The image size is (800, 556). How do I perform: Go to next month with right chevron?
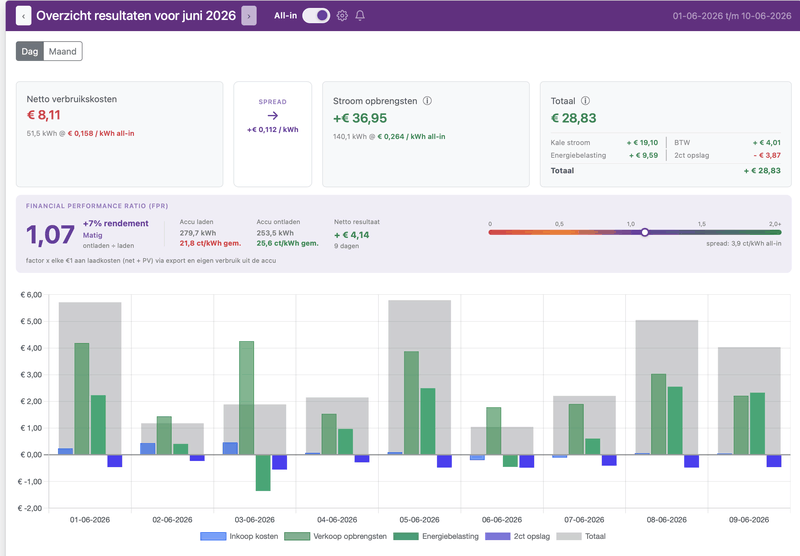(249, 16)
